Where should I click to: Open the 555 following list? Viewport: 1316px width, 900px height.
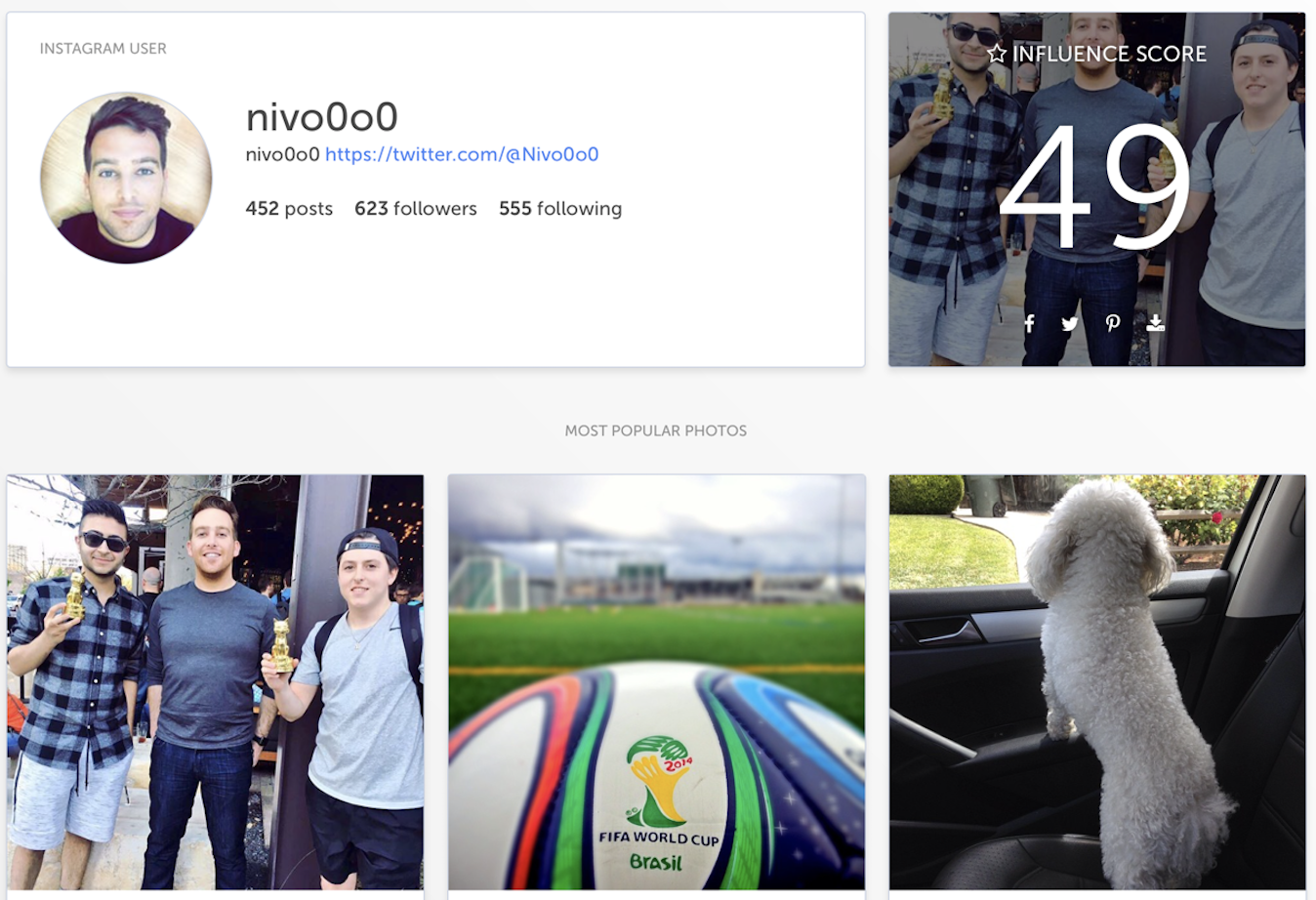click(x=560, y=209)
